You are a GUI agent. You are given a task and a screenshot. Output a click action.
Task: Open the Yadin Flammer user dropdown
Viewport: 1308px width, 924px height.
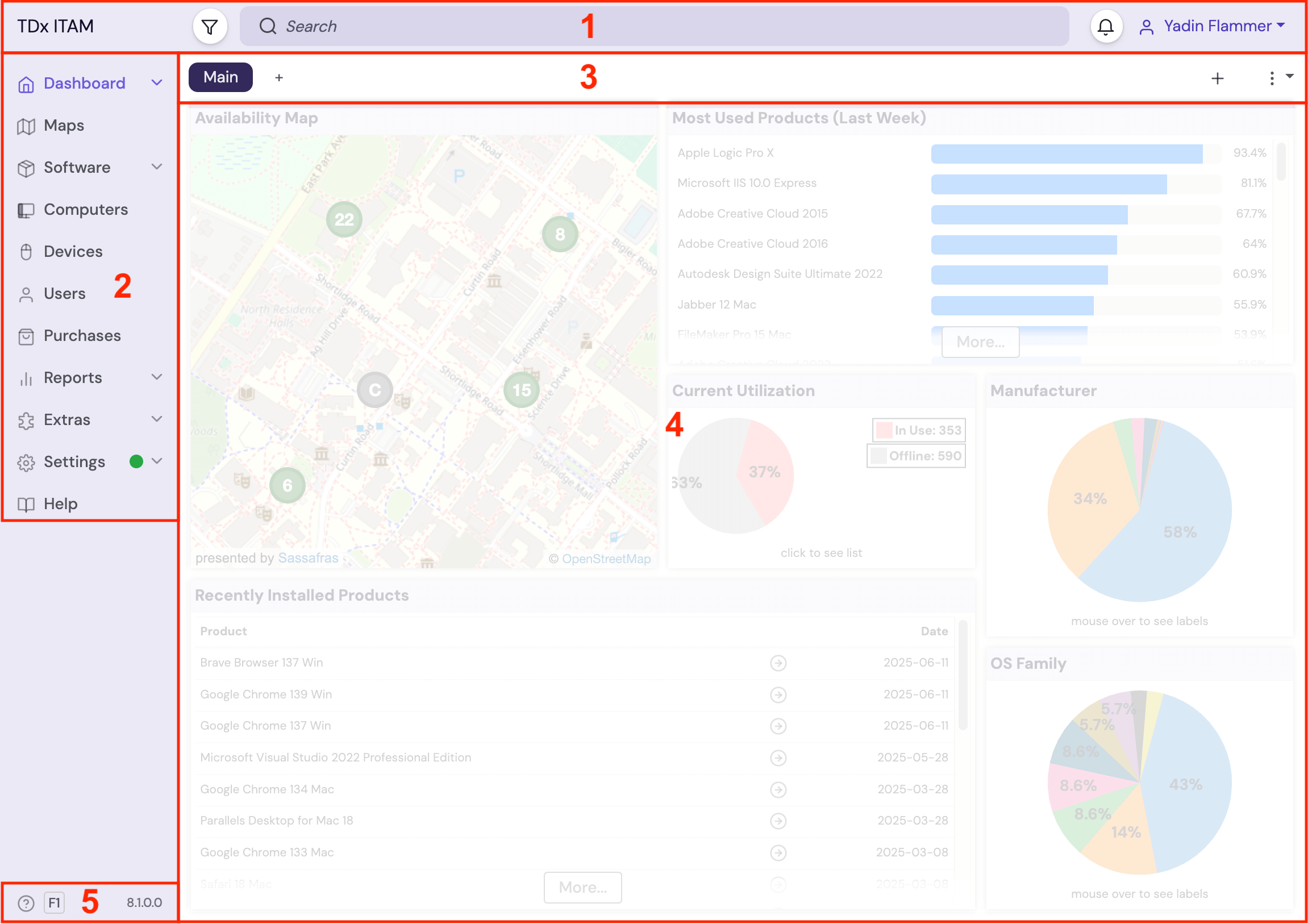(1217, 26)
